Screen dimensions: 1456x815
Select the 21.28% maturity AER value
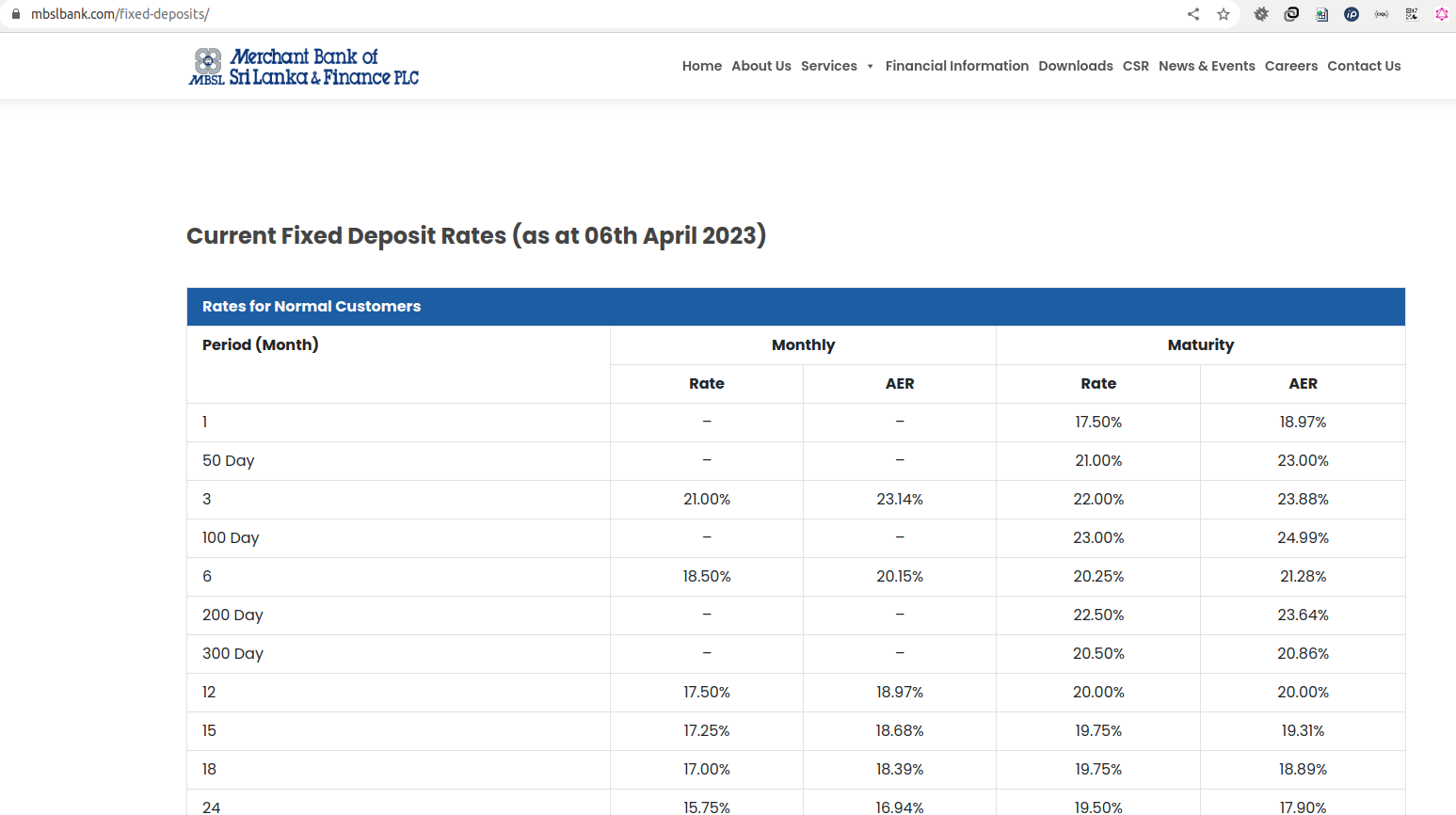[1304, 577]
